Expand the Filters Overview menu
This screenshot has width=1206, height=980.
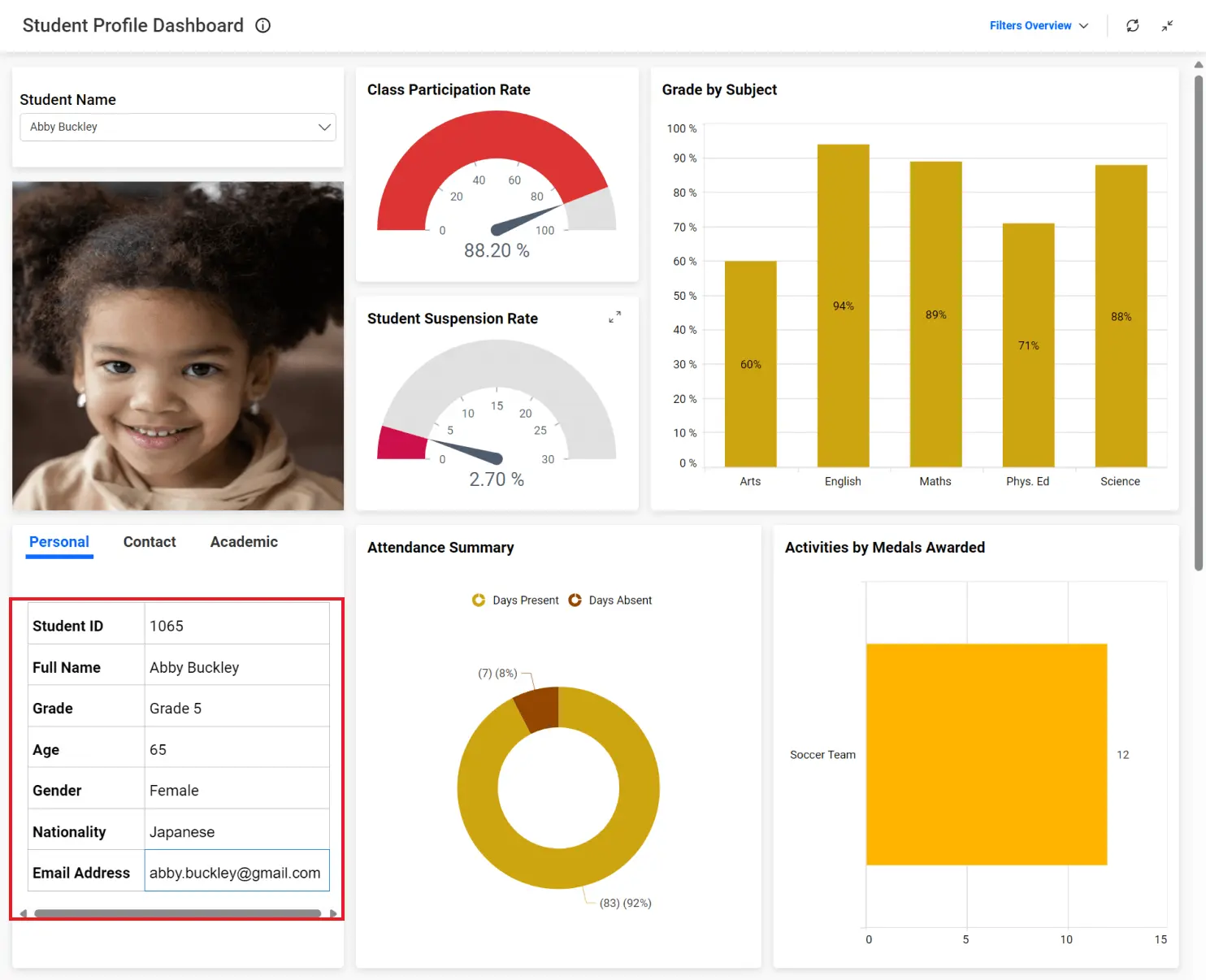click(1030, 26)
